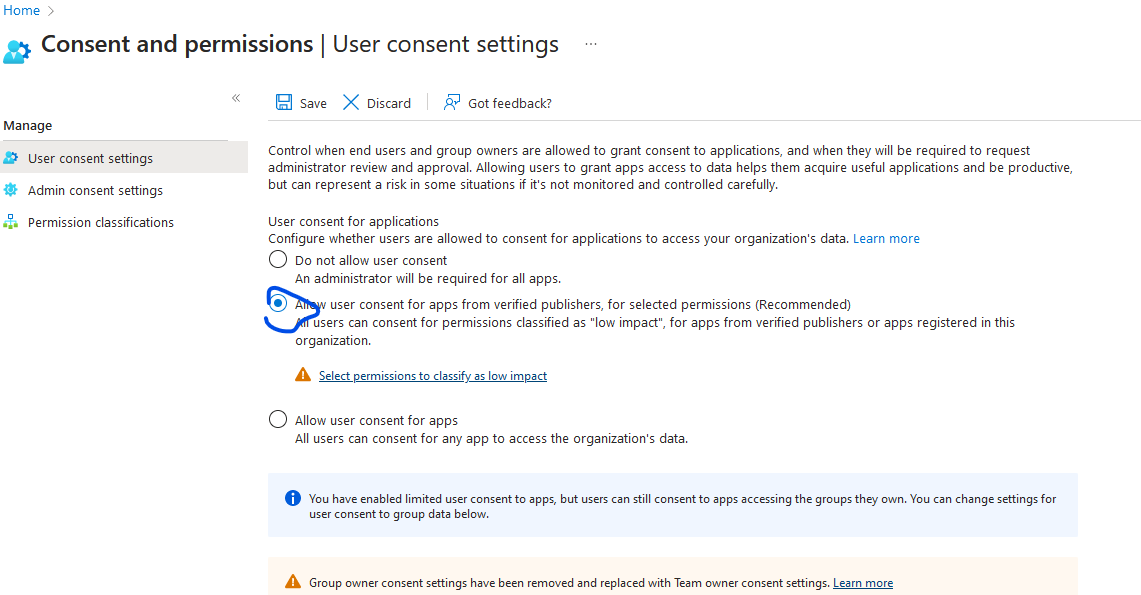
Task: Select Allow user consent for apps radio
Action: click(x=278, y=419)
